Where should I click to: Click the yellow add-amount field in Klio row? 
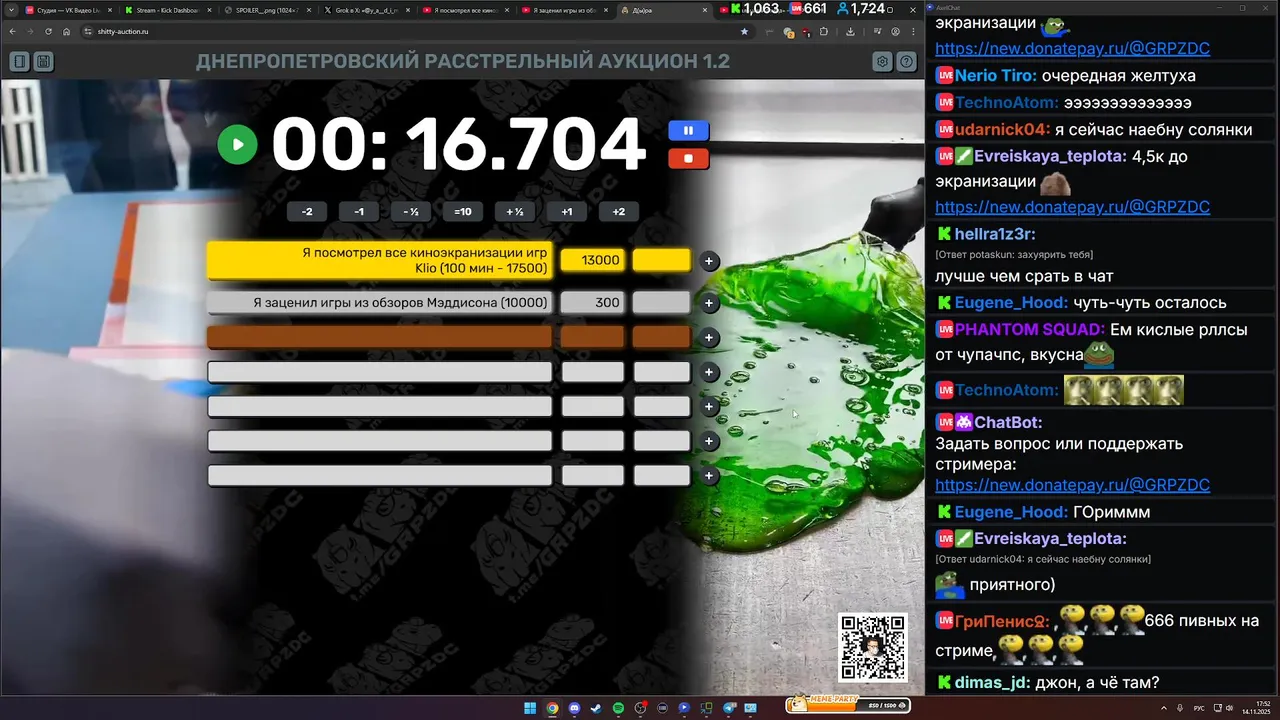click(662, 260)
